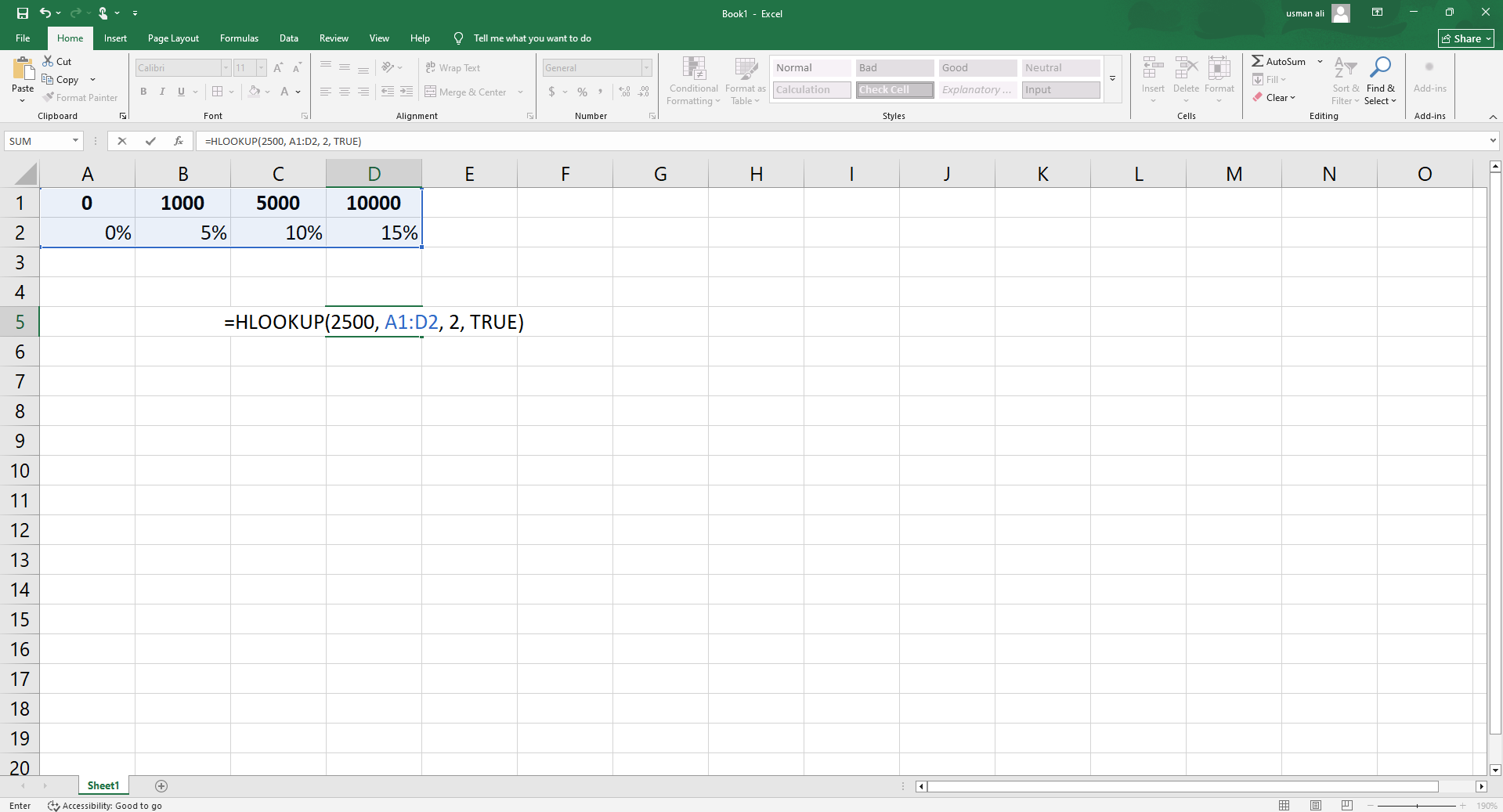Increase the indent level

406,92
